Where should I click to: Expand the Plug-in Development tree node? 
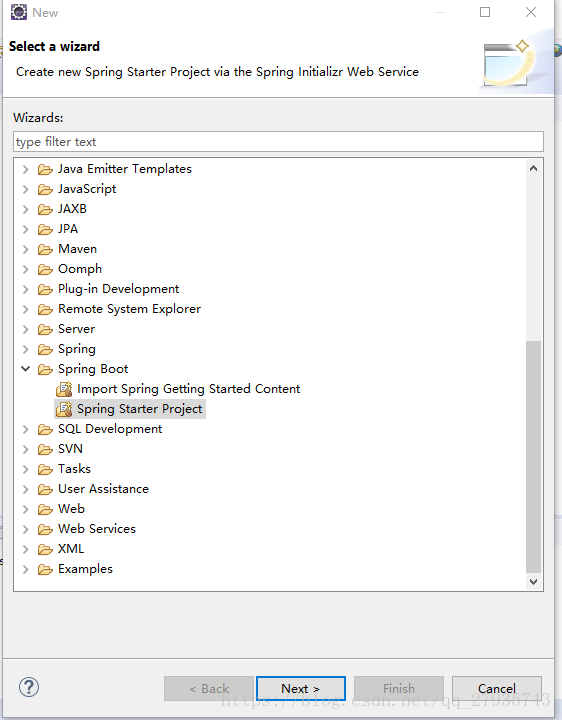tap(26, 289)
